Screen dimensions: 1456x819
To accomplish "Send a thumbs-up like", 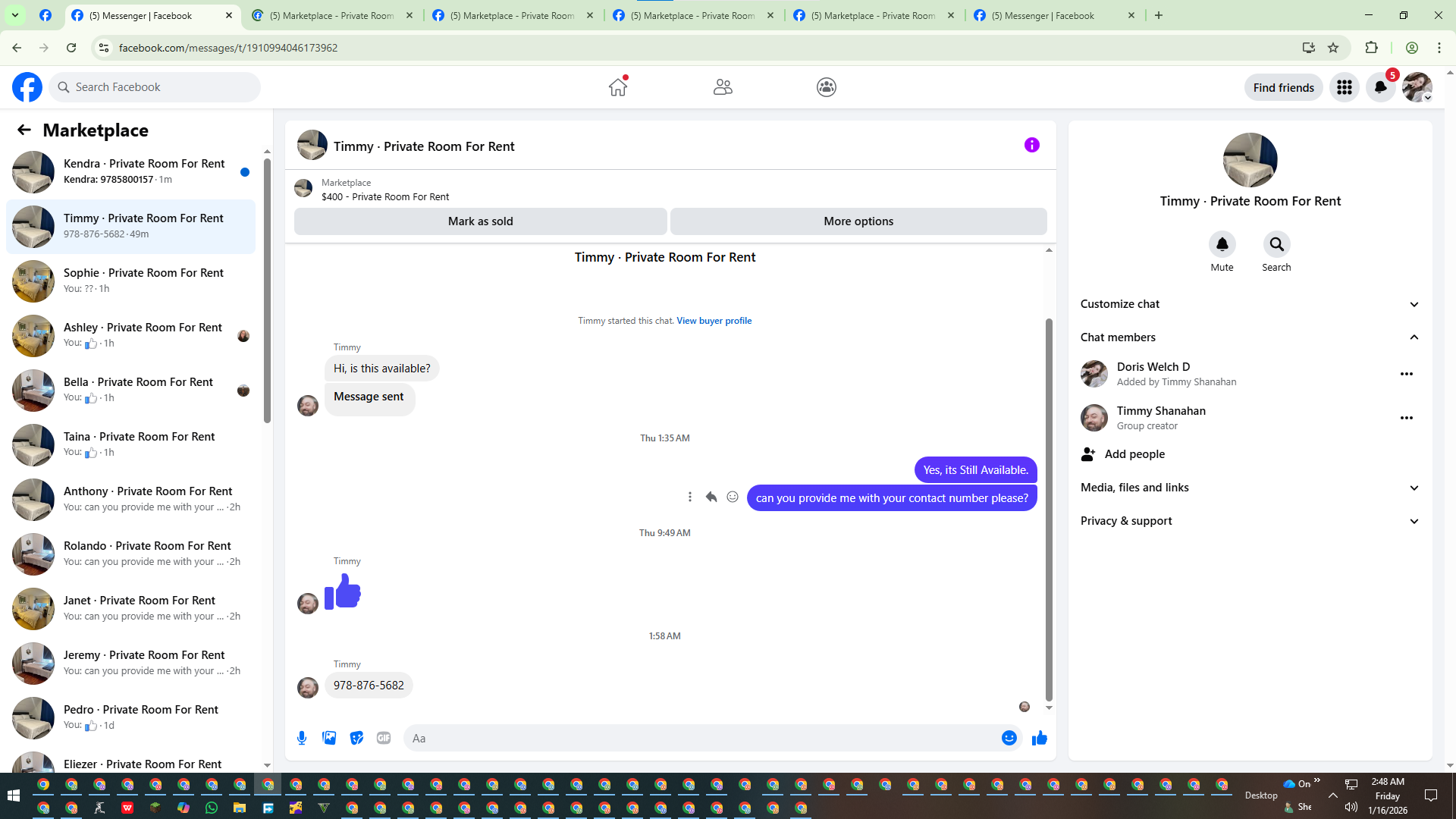I will tap(1039, 738).
